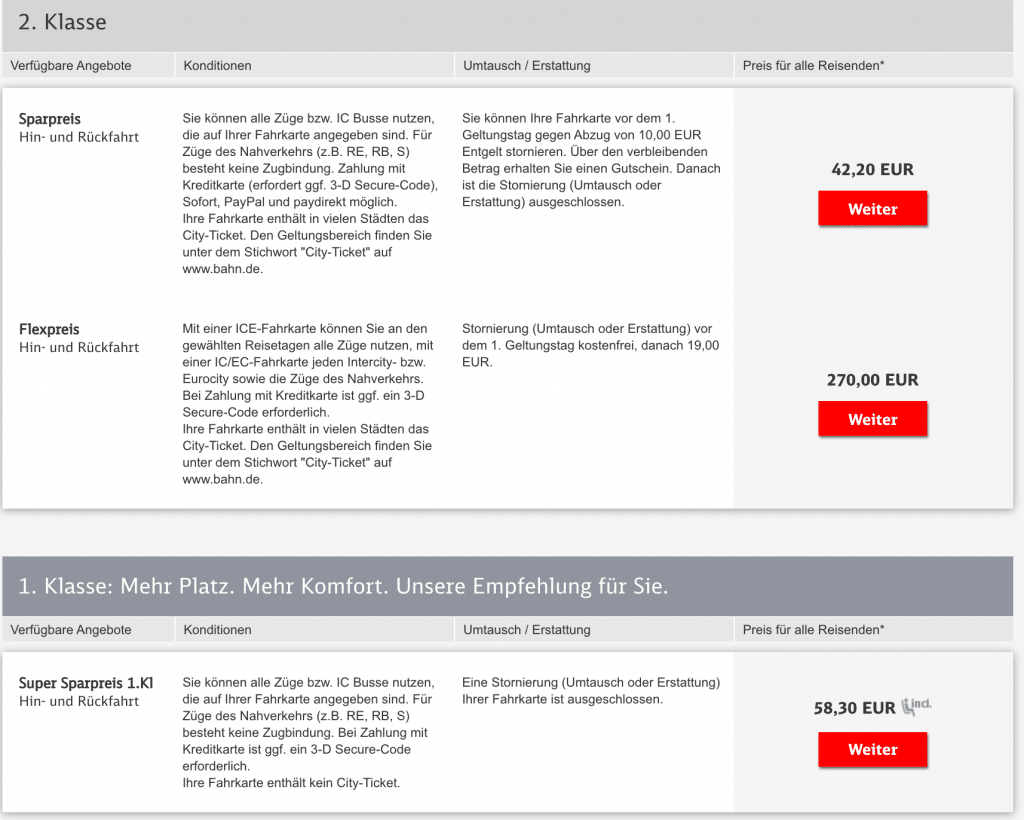Click Hin- und Rückfahrt under Super Sparpreis
The width and height of the screenshot is (1024, 820).
coord(79,701)
